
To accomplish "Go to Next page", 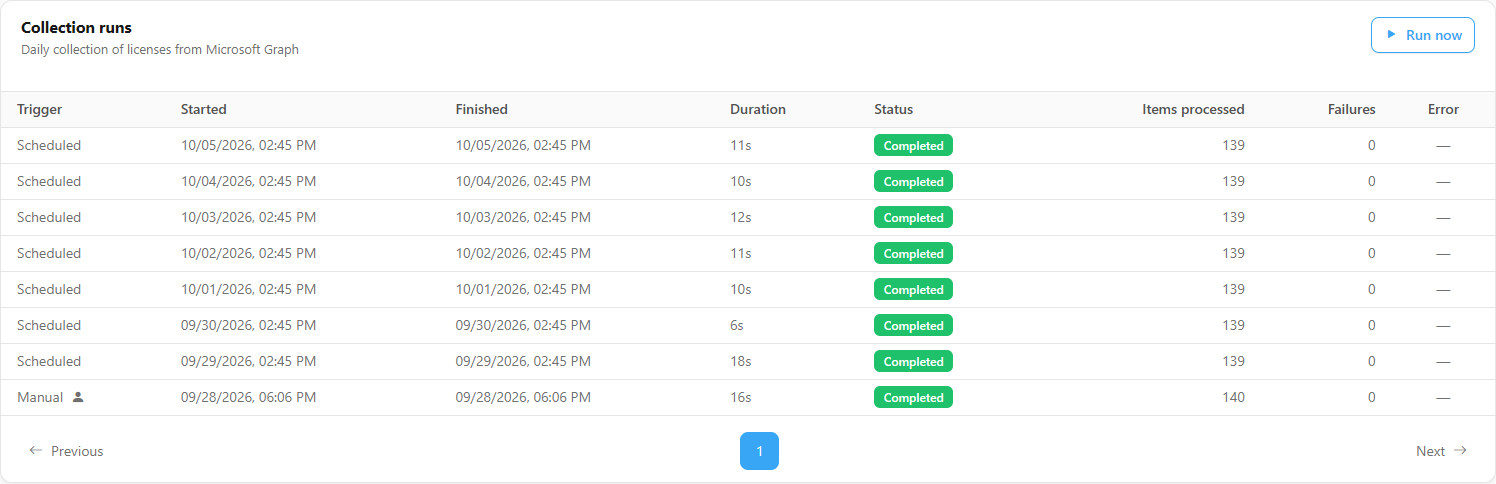I will pos(1441,451).
